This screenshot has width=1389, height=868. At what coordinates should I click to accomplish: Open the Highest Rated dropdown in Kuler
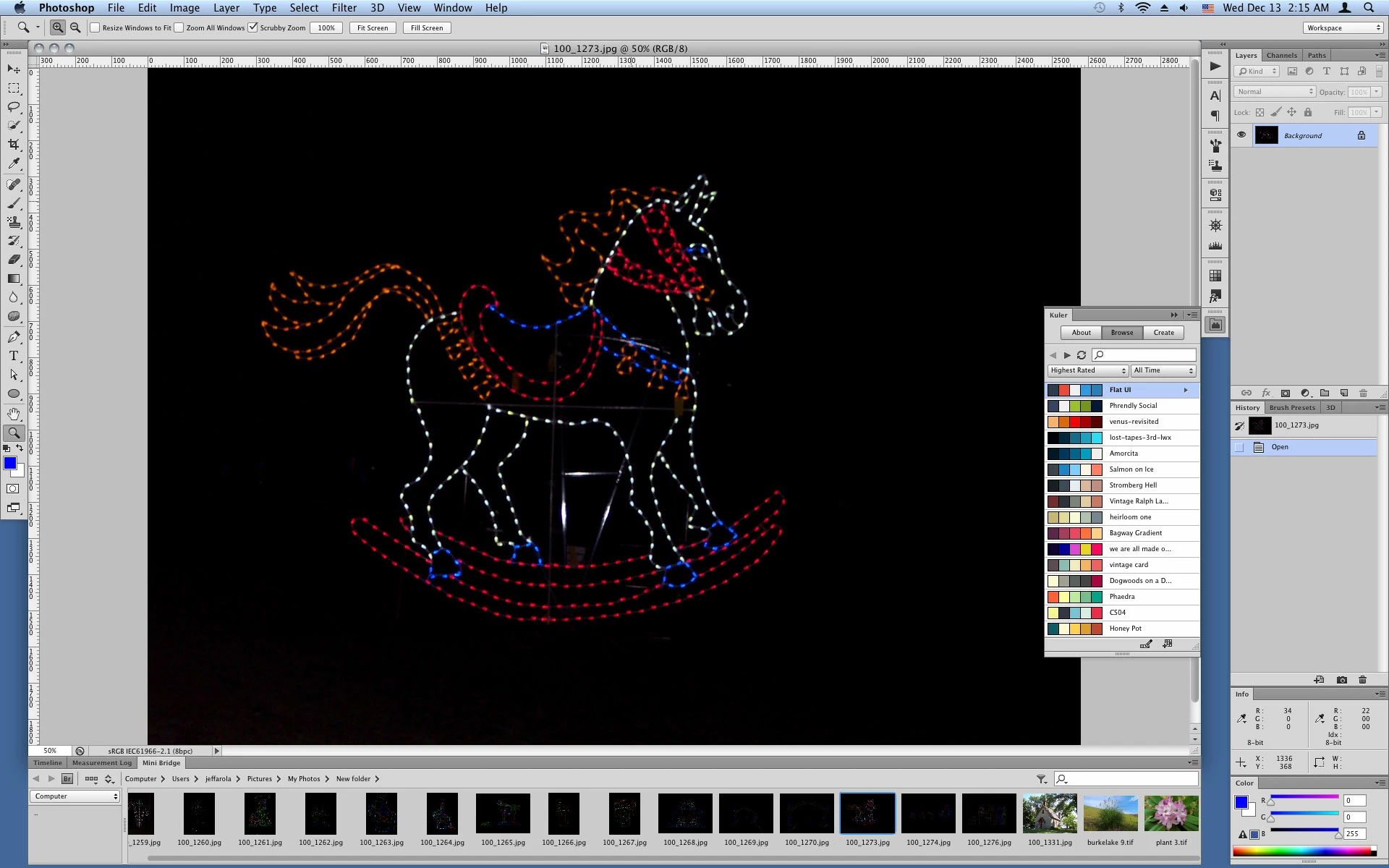1088,370
